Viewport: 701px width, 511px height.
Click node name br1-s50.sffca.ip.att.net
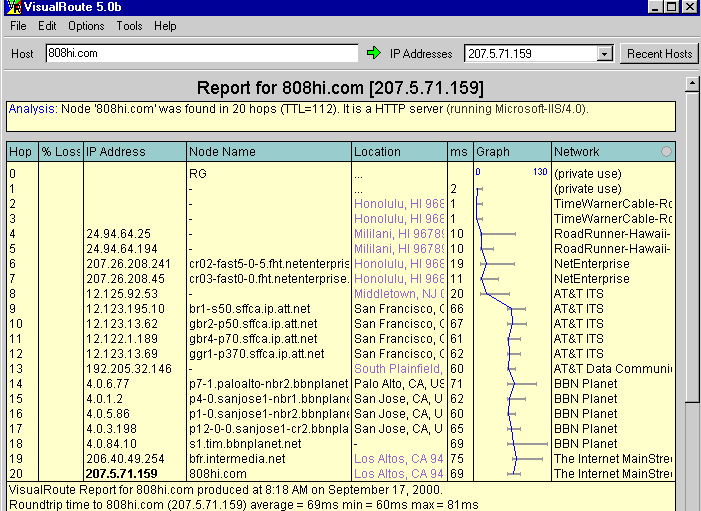tap(249, 309)
